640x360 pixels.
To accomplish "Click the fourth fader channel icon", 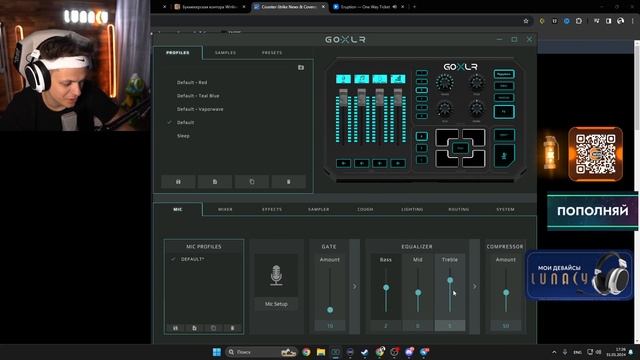I will 398,79.
